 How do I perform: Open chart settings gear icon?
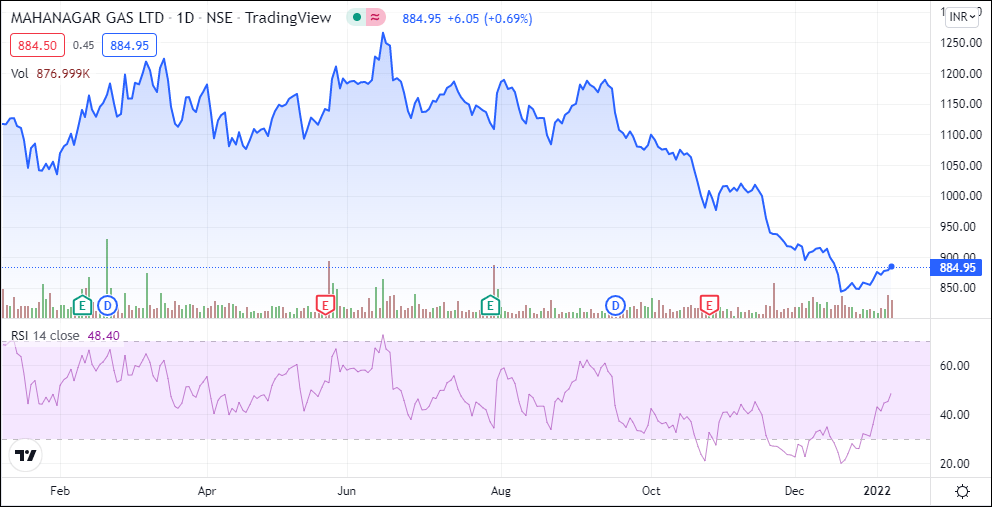point(962,492)
